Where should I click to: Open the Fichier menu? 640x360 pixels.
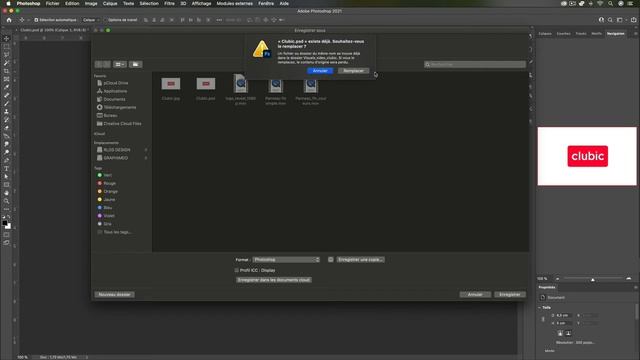coord(52,3)
